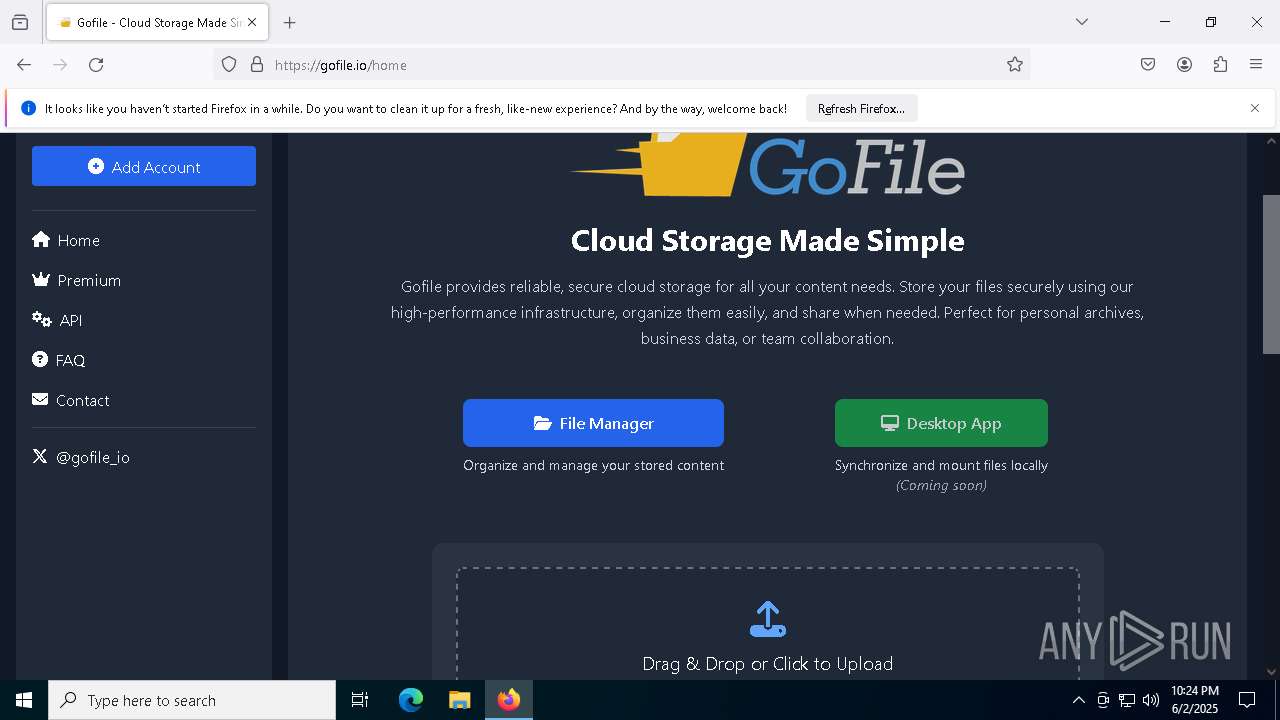Open the Firefox hamburger menu
This screenshot has height=720, width=1280.
1256,65
